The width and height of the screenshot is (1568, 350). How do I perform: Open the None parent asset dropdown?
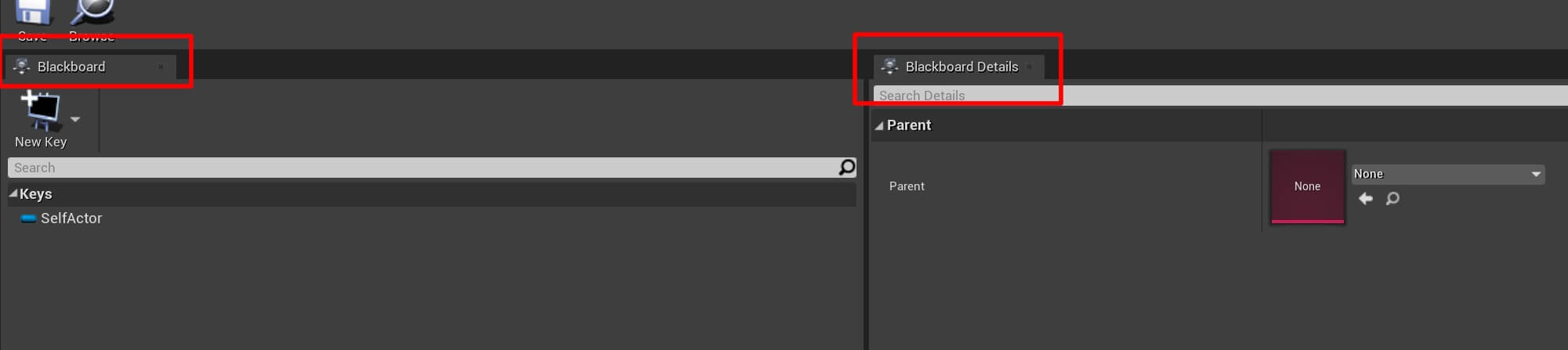coord(1448,174)
